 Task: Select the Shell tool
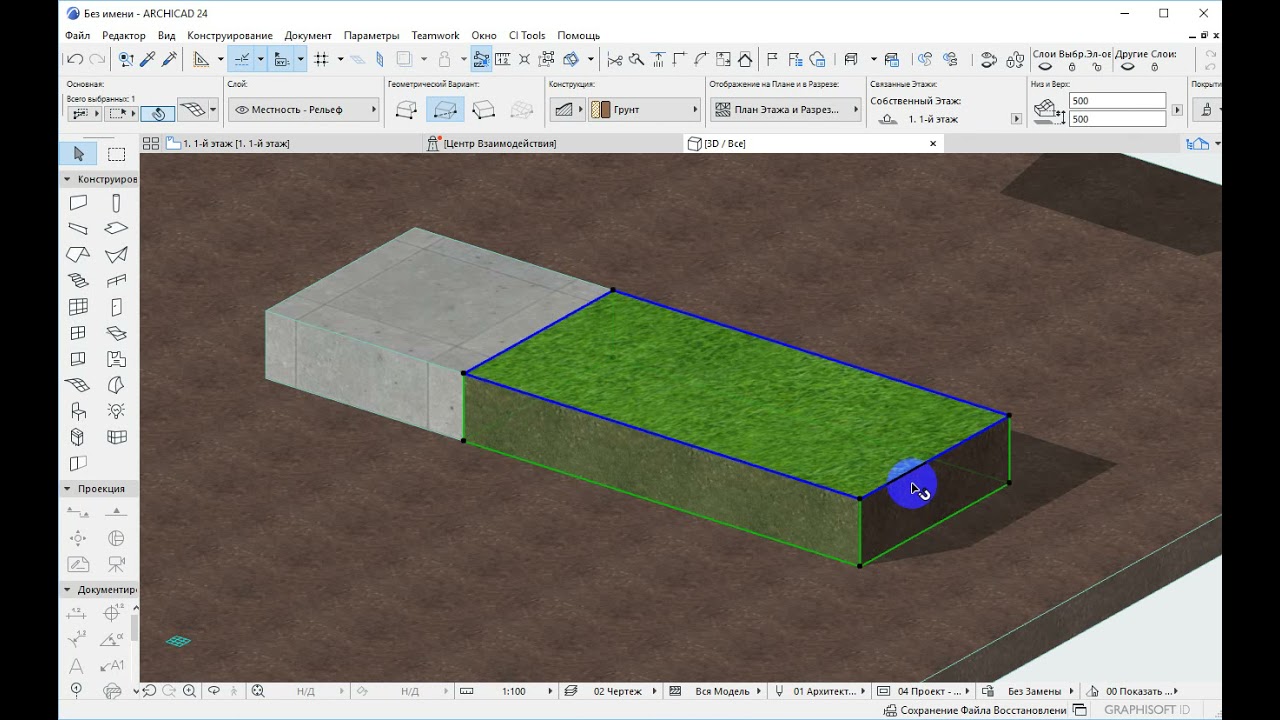(117, 255)
